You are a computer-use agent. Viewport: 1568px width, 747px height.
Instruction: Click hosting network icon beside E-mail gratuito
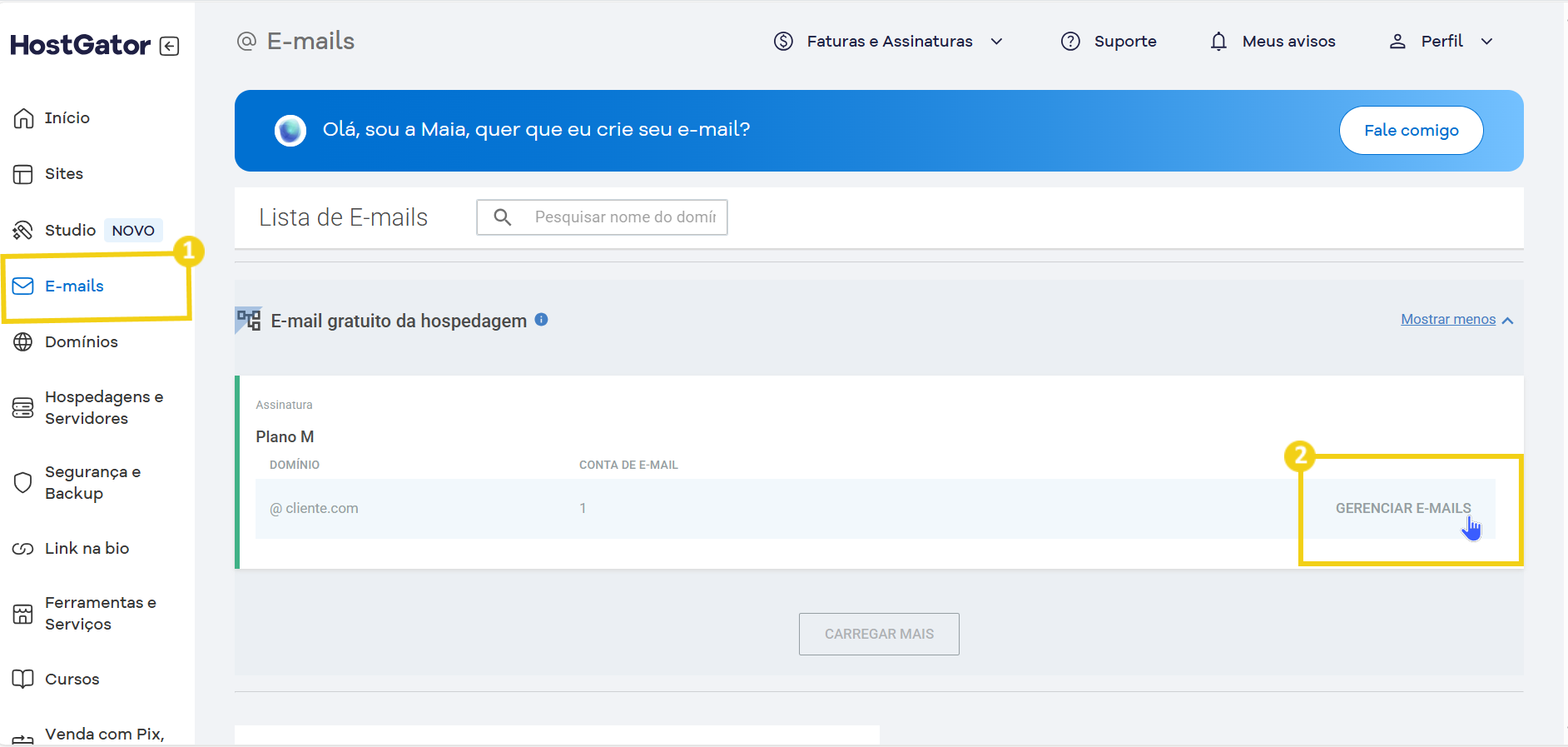[x=249, y=320]
